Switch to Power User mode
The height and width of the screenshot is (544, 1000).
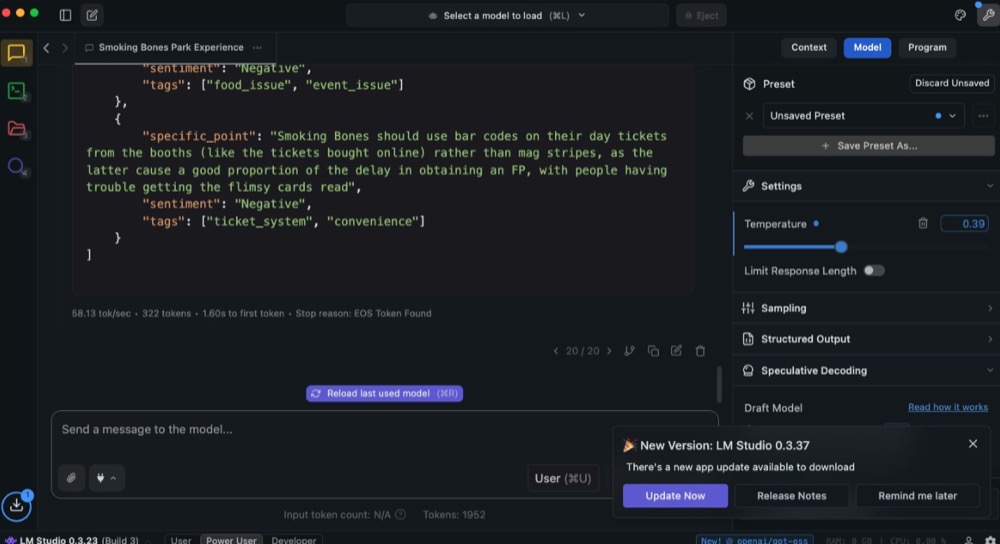tap(231, 540)
